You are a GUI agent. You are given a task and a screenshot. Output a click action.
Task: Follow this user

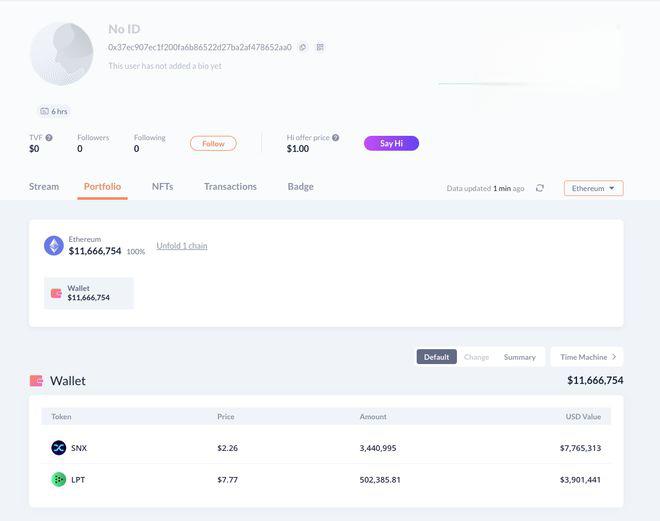point(213,144)
